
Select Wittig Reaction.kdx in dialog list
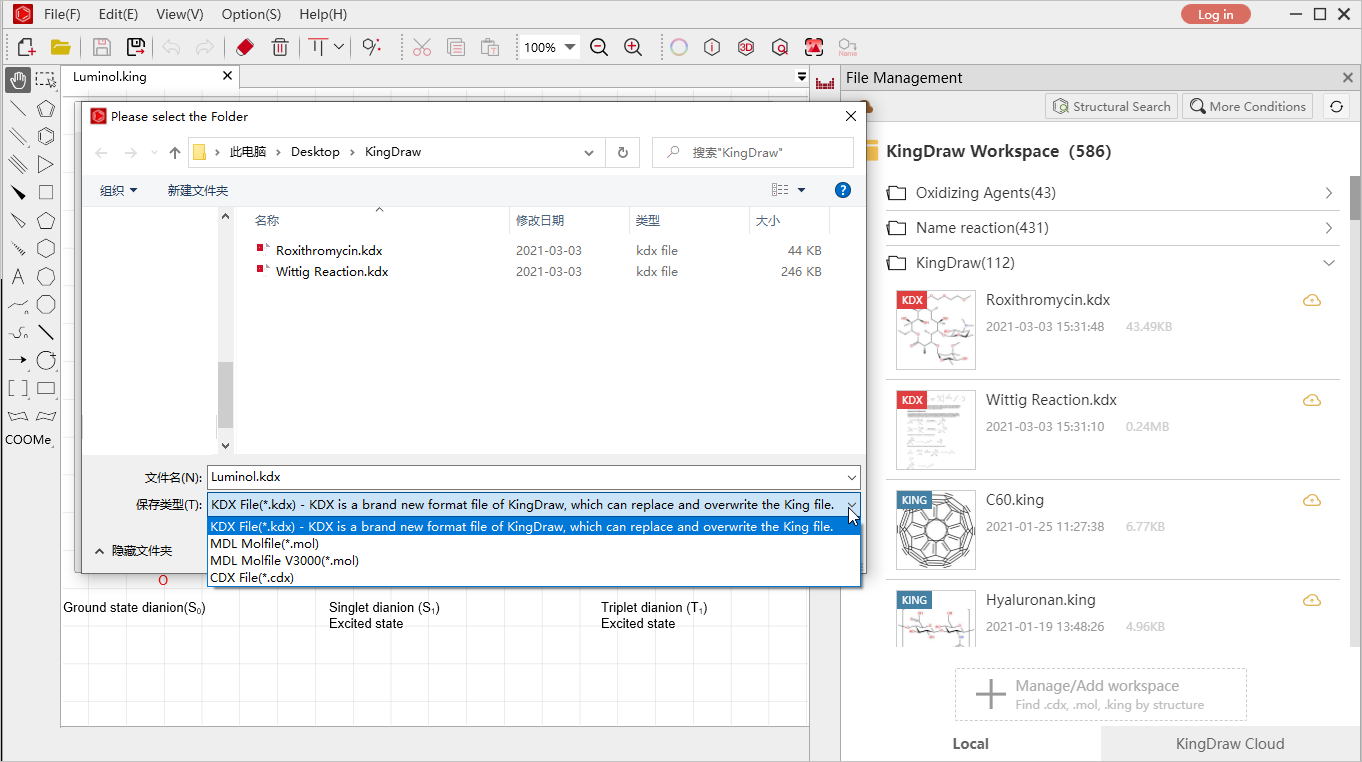click(x=332, y=272)
